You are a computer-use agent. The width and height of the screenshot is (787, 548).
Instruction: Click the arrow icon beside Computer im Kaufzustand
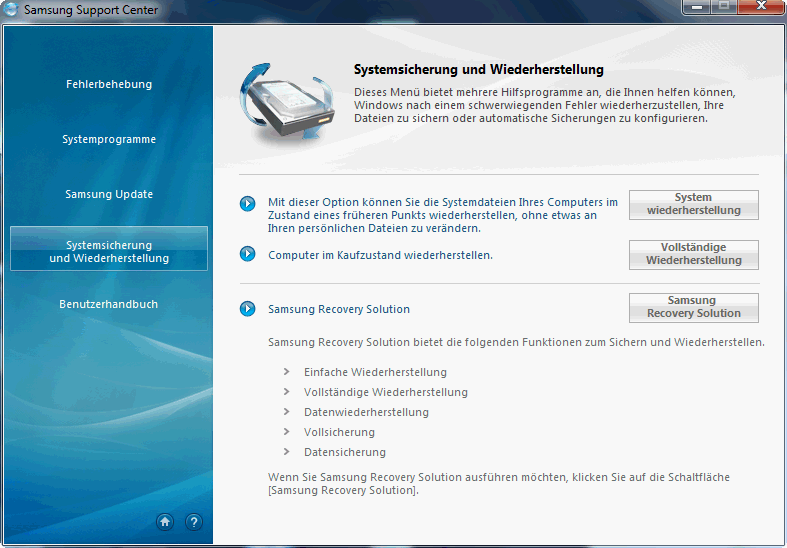[x=248, y=254]
